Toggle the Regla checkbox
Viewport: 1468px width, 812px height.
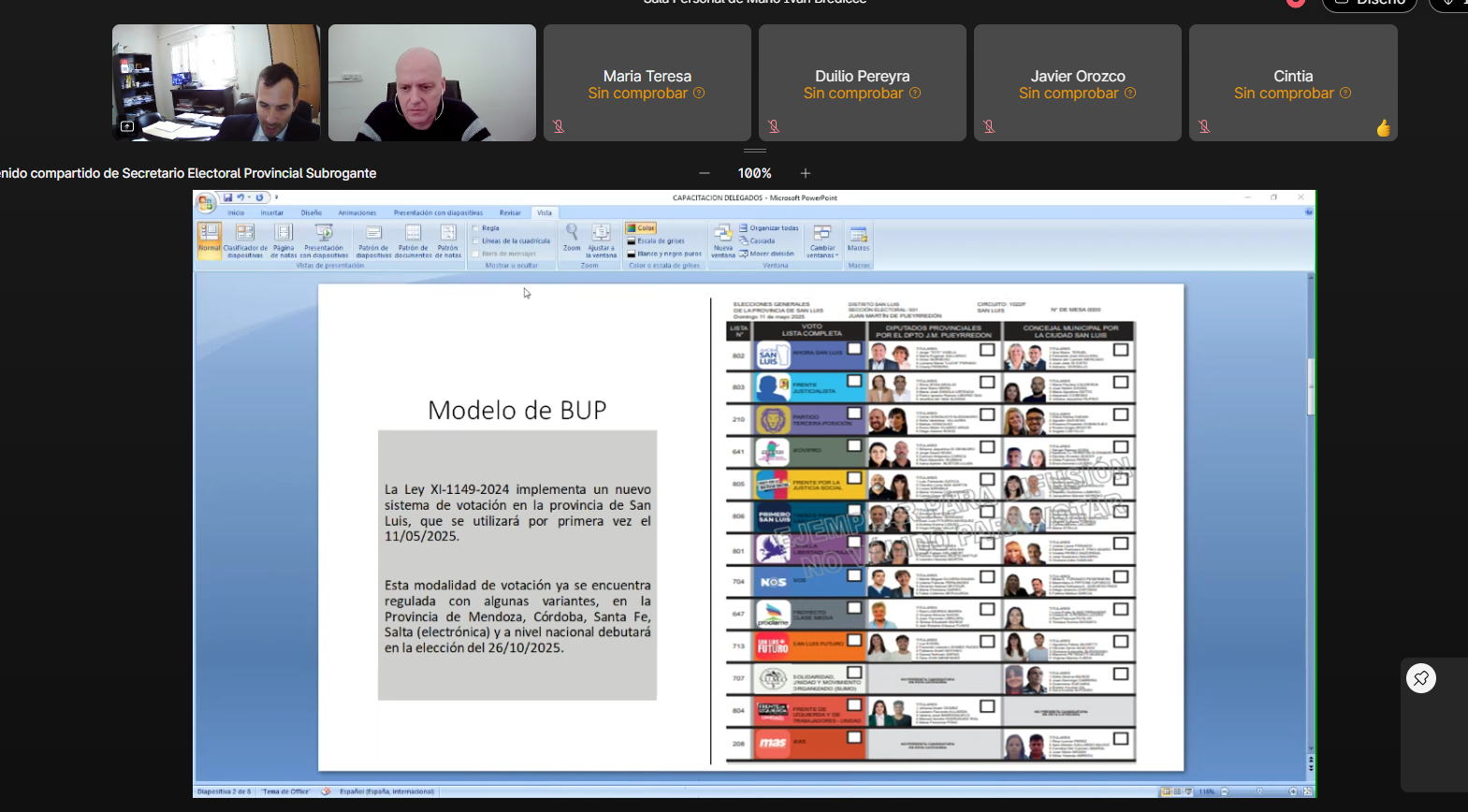tap(476, 227)
